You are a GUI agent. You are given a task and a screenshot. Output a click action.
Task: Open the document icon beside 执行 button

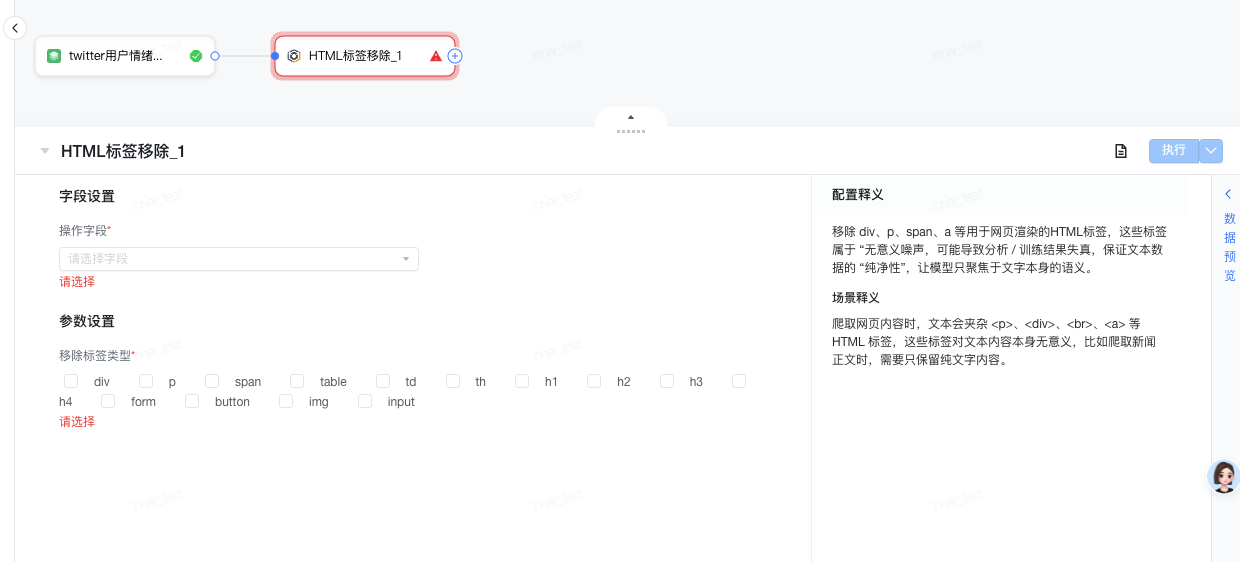pos(1121,151)
